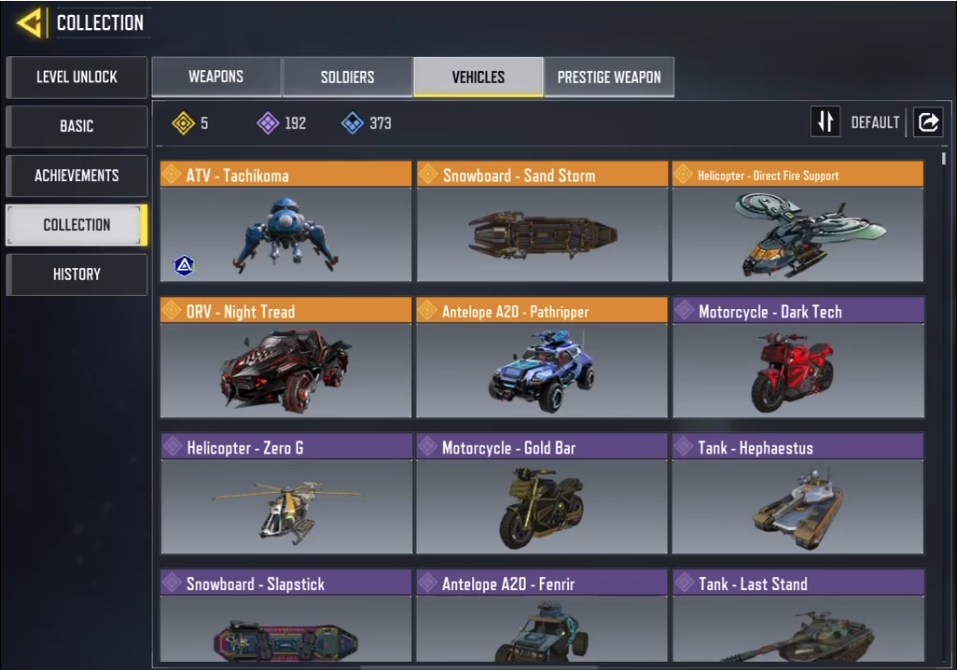
Task: Switch to the Weapons tab
Action: coord(216,77)
